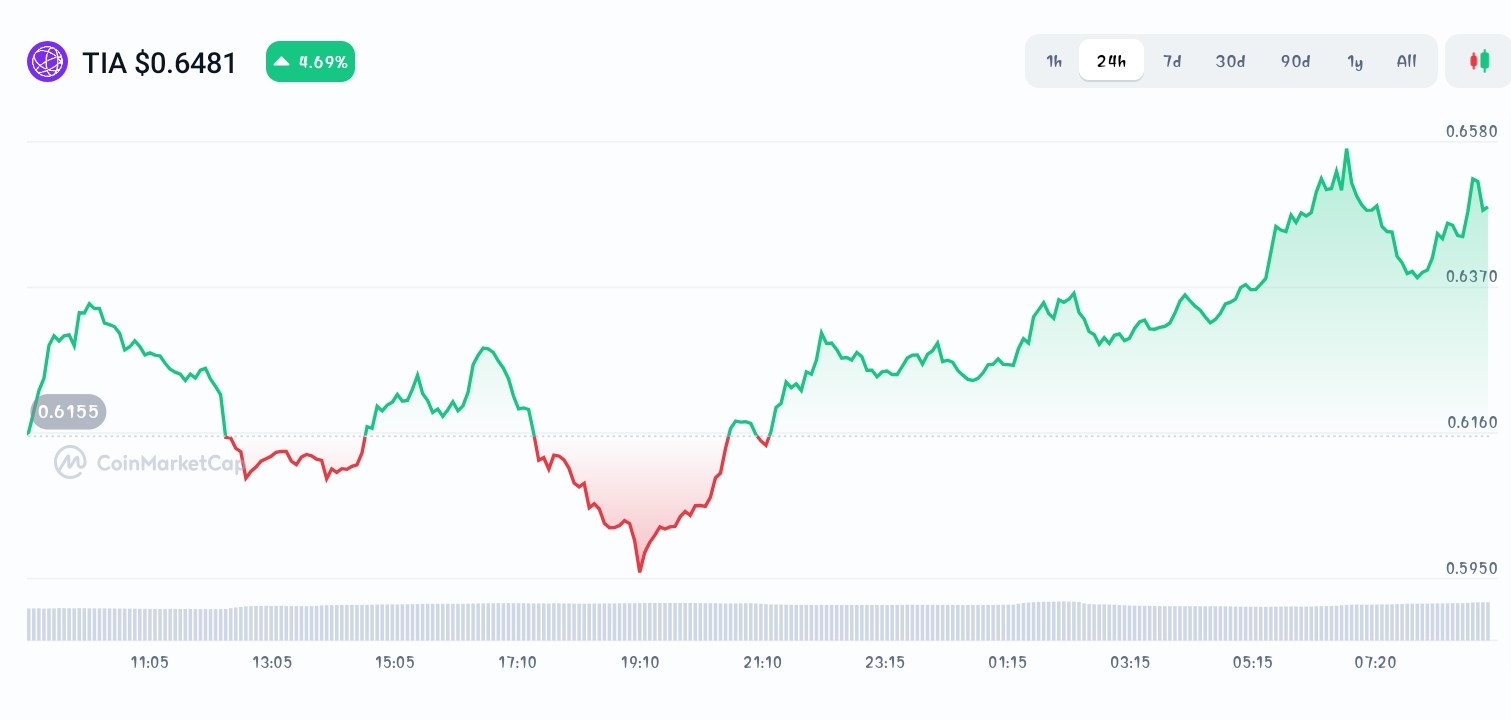
Task: Click the 0.5950 y-axis label
Action: [1471, 568]
